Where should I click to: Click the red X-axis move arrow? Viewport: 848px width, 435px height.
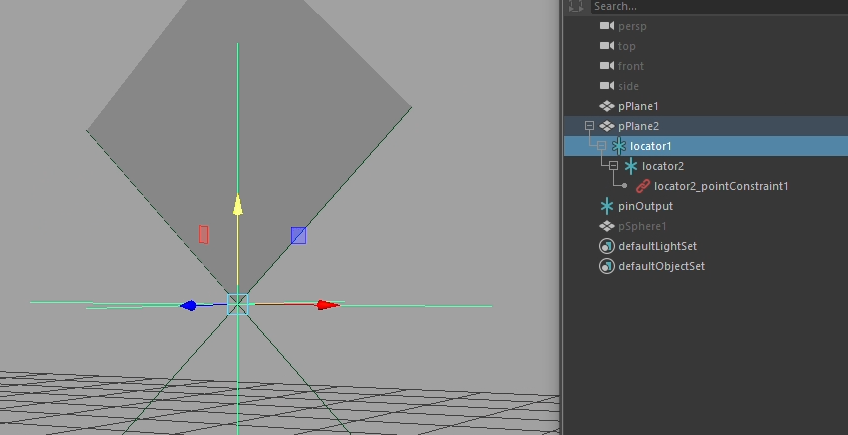click(x=328, y=305)
